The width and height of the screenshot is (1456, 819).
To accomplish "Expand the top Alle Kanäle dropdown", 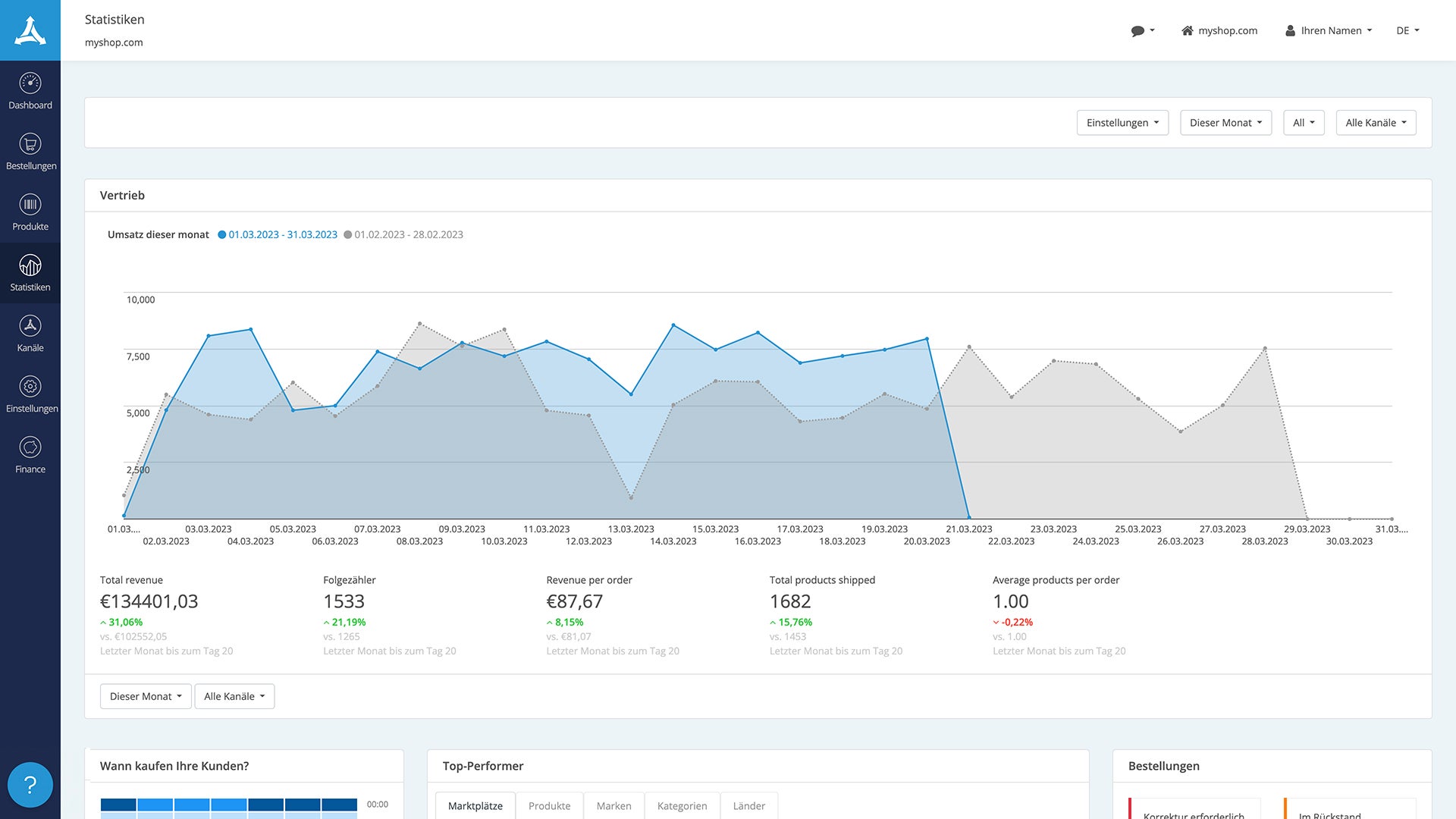I will 1376,123.
